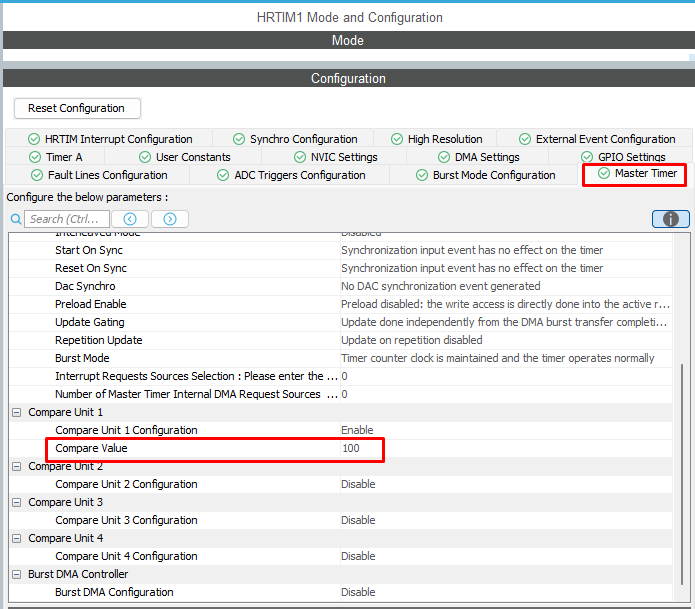
Task: Open the parameter info button
Action: 671,219
